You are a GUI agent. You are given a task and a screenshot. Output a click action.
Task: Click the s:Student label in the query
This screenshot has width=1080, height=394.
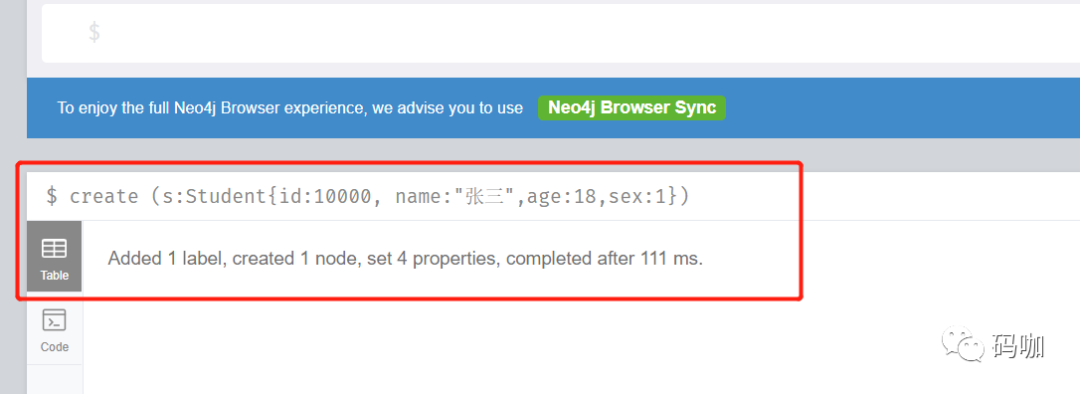[x=209, y=197]
